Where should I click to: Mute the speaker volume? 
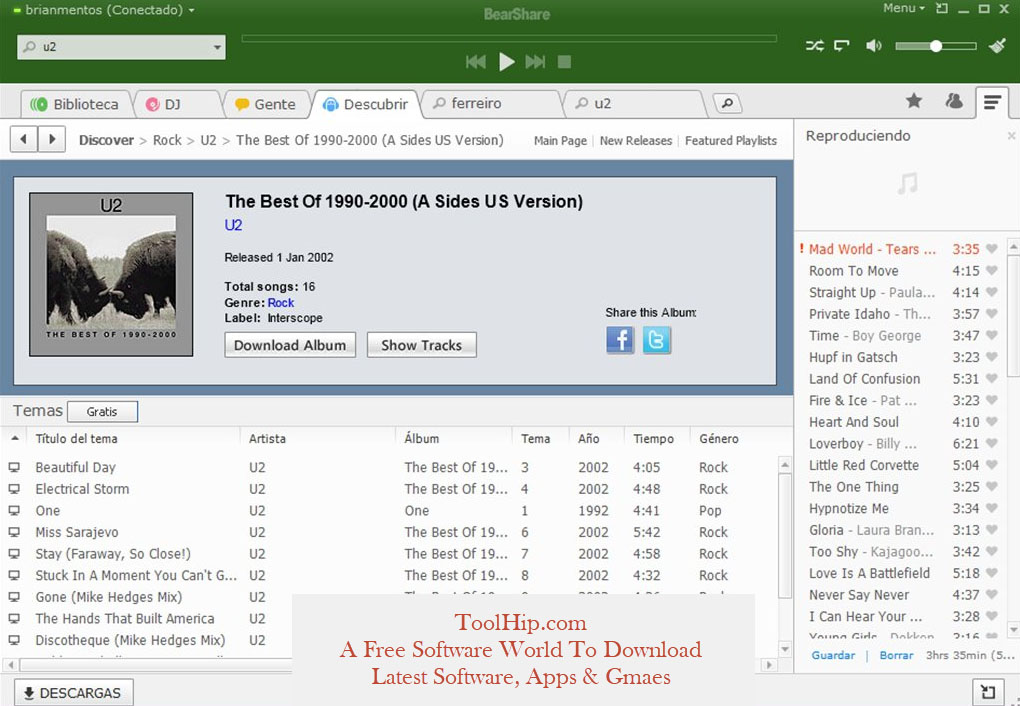click(873, 46)
